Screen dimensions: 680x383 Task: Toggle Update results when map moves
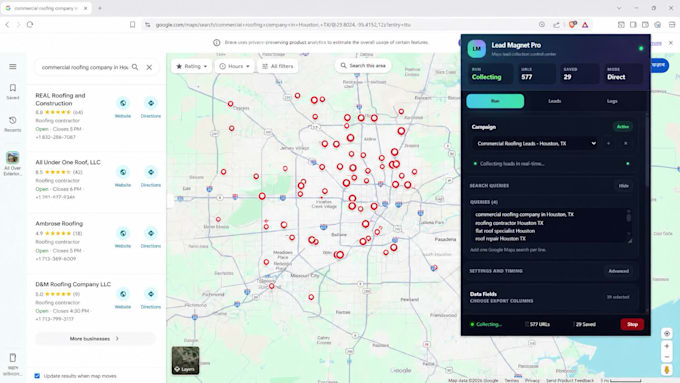37,376
